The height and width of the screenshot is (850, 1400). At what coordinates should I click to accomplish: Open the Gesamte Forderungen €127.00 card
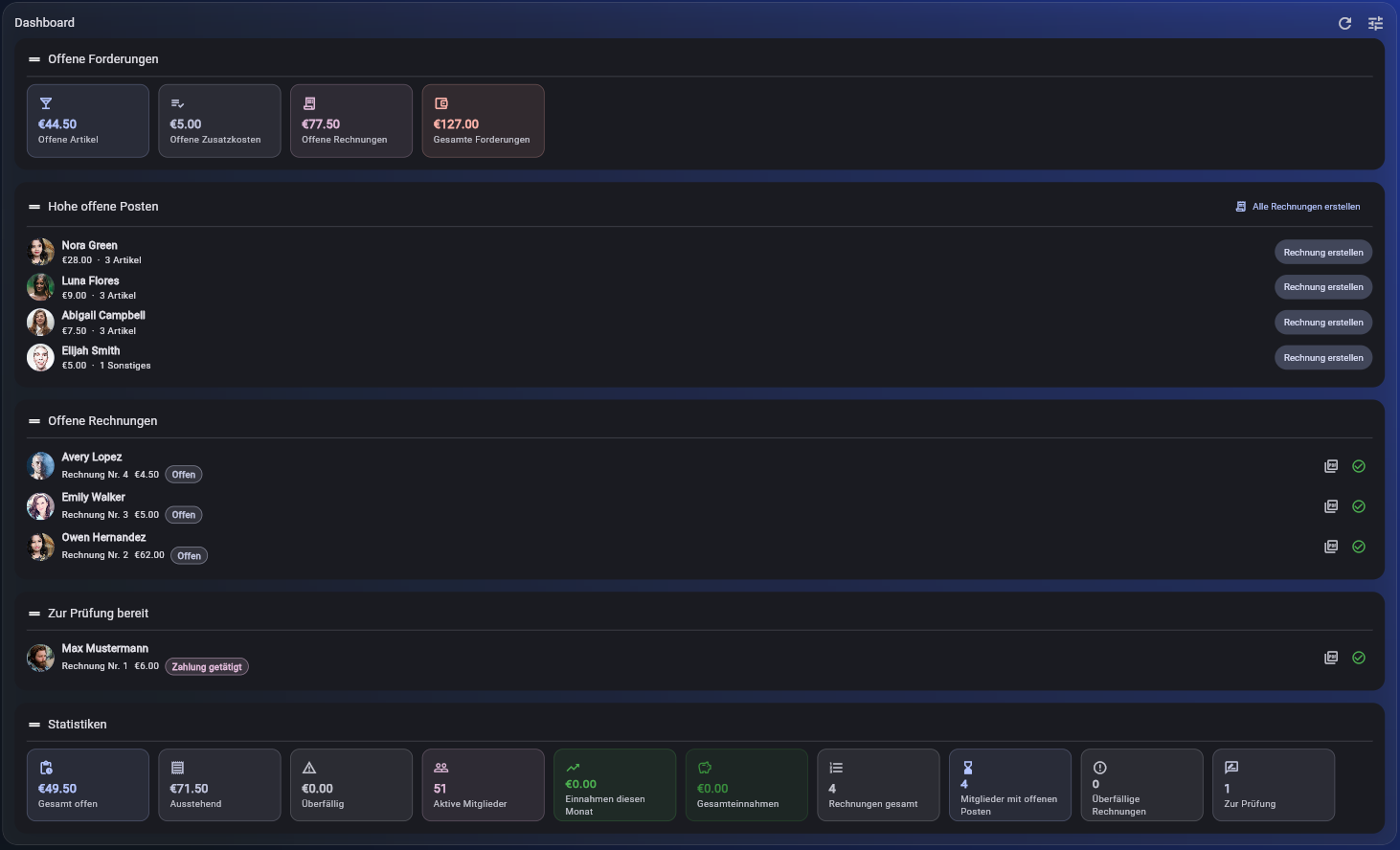484,121
